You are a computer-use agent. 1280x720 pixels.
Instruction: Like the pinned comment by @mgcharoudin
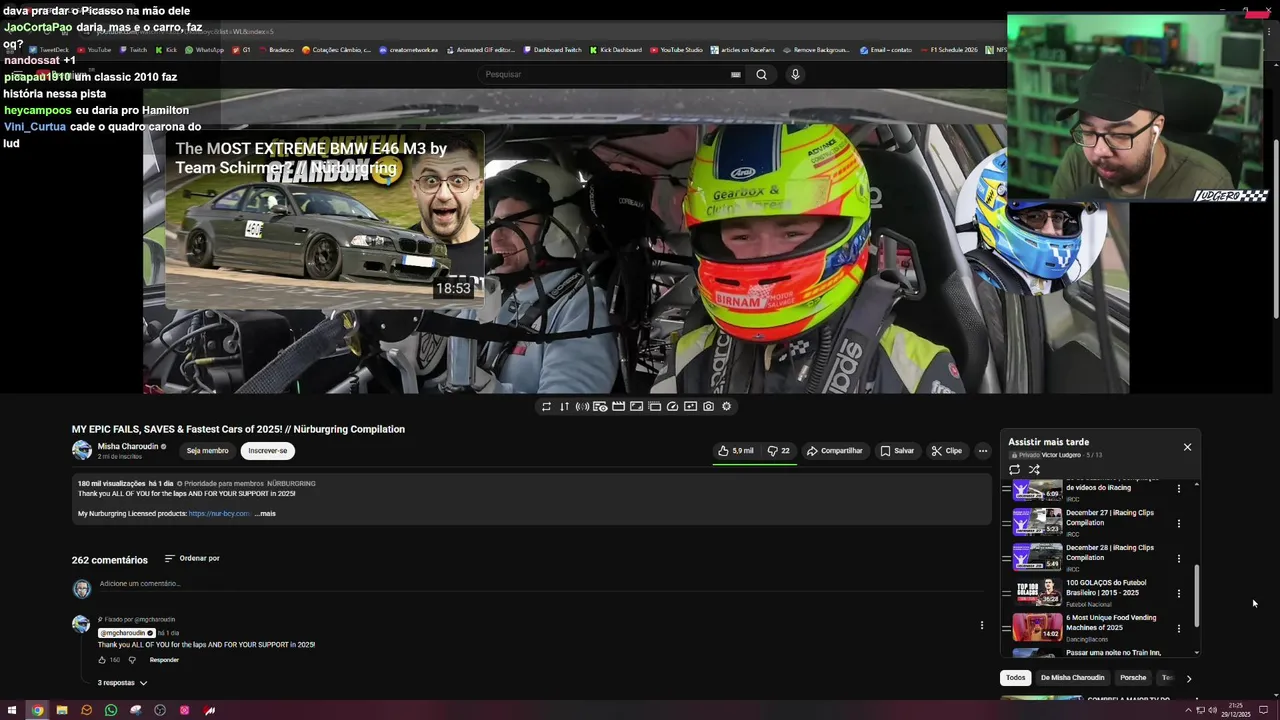point(102,660)
